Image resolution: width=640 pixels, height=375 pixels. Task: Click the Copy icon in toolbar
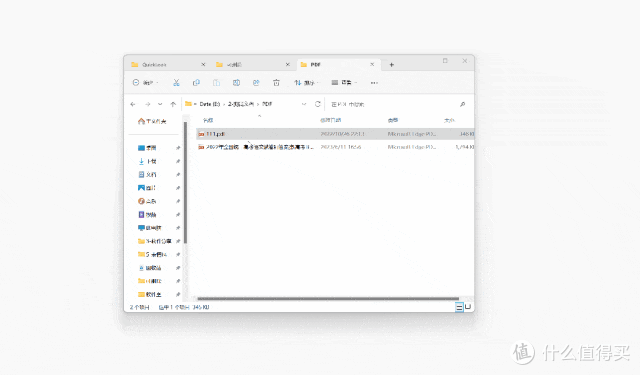tap(196, 83)
